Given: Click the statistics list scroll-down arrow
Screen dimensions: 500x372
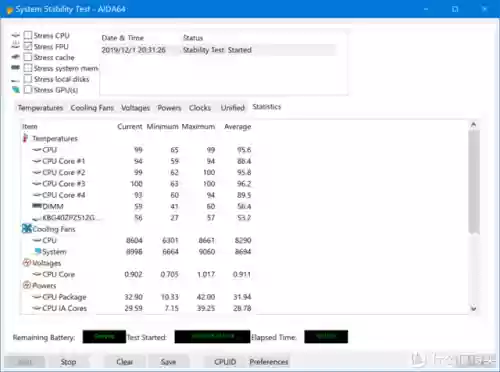Looking at the screenshot, I should point(473,308).
